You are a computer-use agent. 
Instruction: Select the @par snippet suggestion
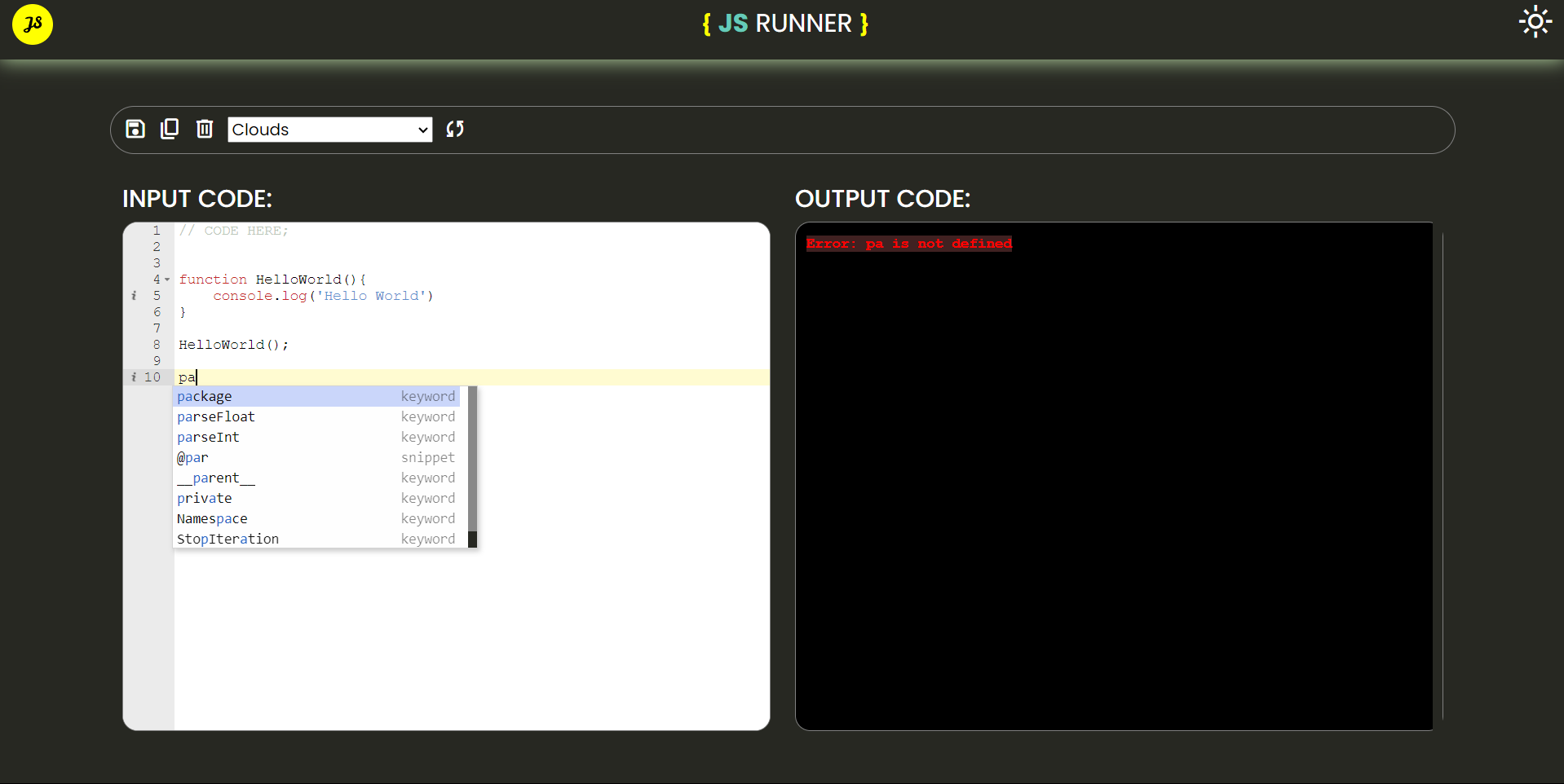tap(317, 457)
